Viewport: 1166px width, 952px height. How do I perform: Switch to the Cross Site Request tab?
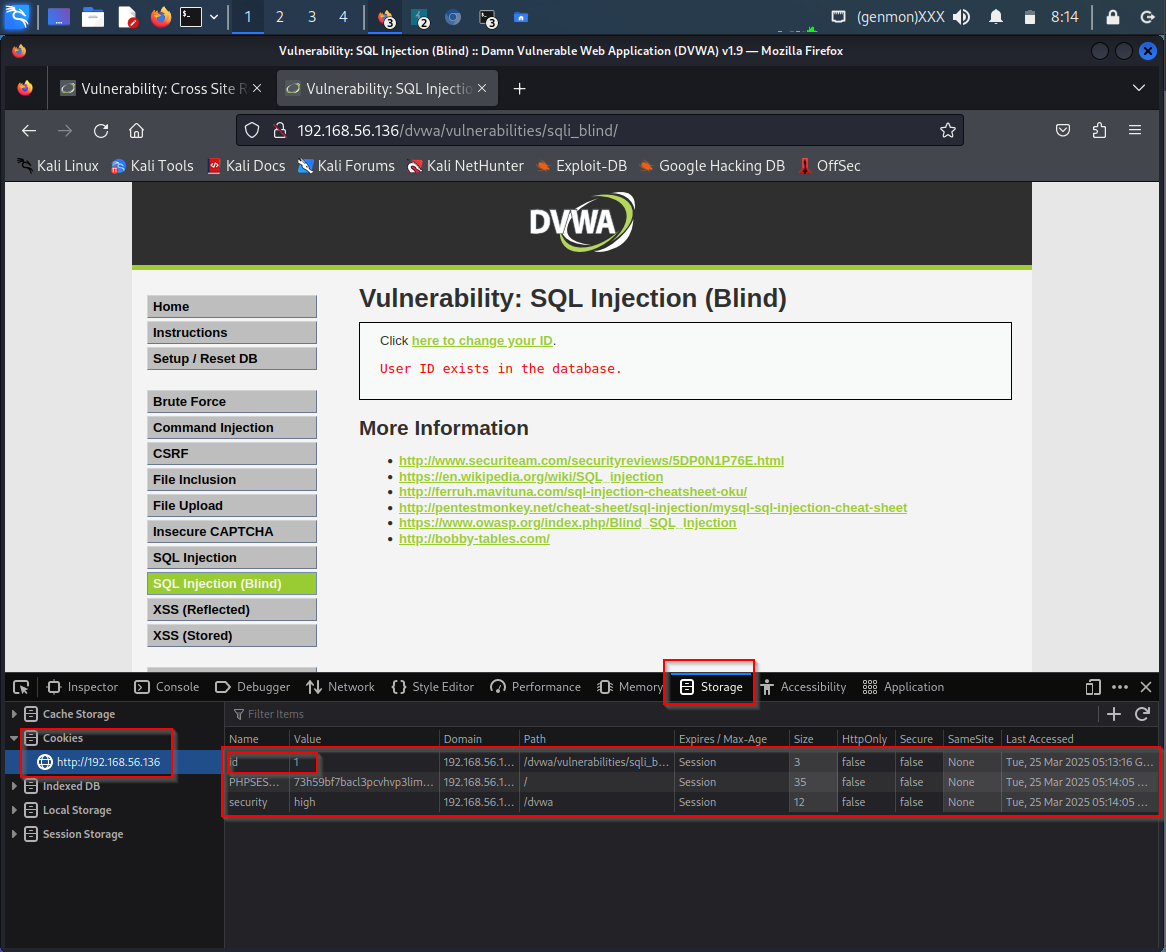161,89
